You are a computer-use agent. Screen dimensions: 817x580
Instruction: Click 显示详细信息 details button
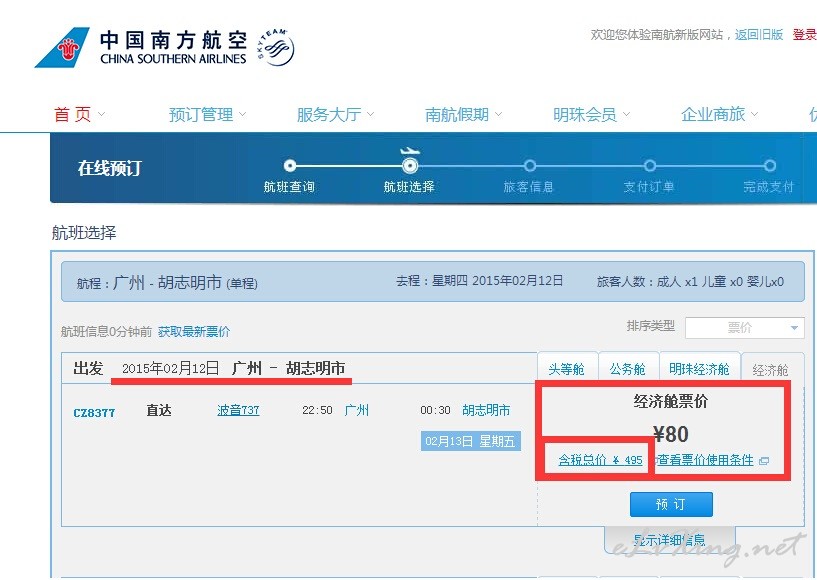pyautogui.click(x=670, y=540)
